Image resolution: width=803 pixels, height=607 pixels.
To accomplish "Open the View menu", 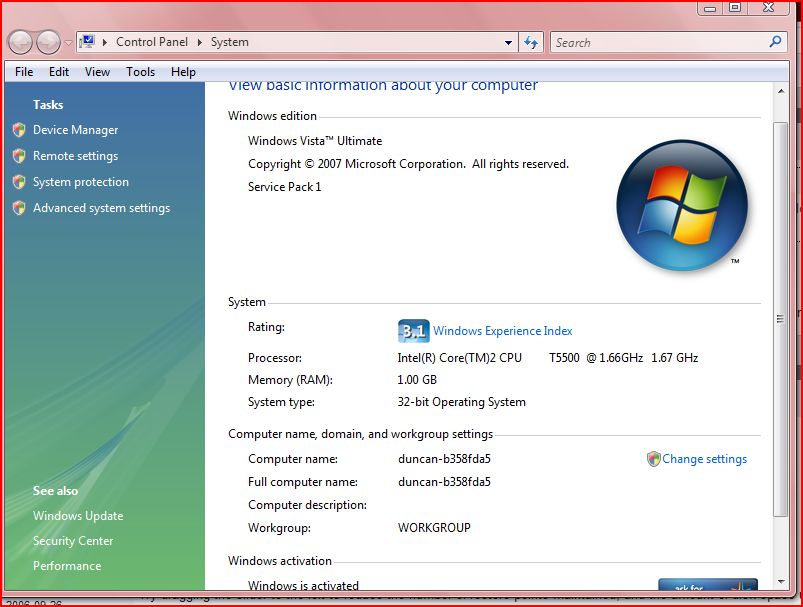I will 97,72.
